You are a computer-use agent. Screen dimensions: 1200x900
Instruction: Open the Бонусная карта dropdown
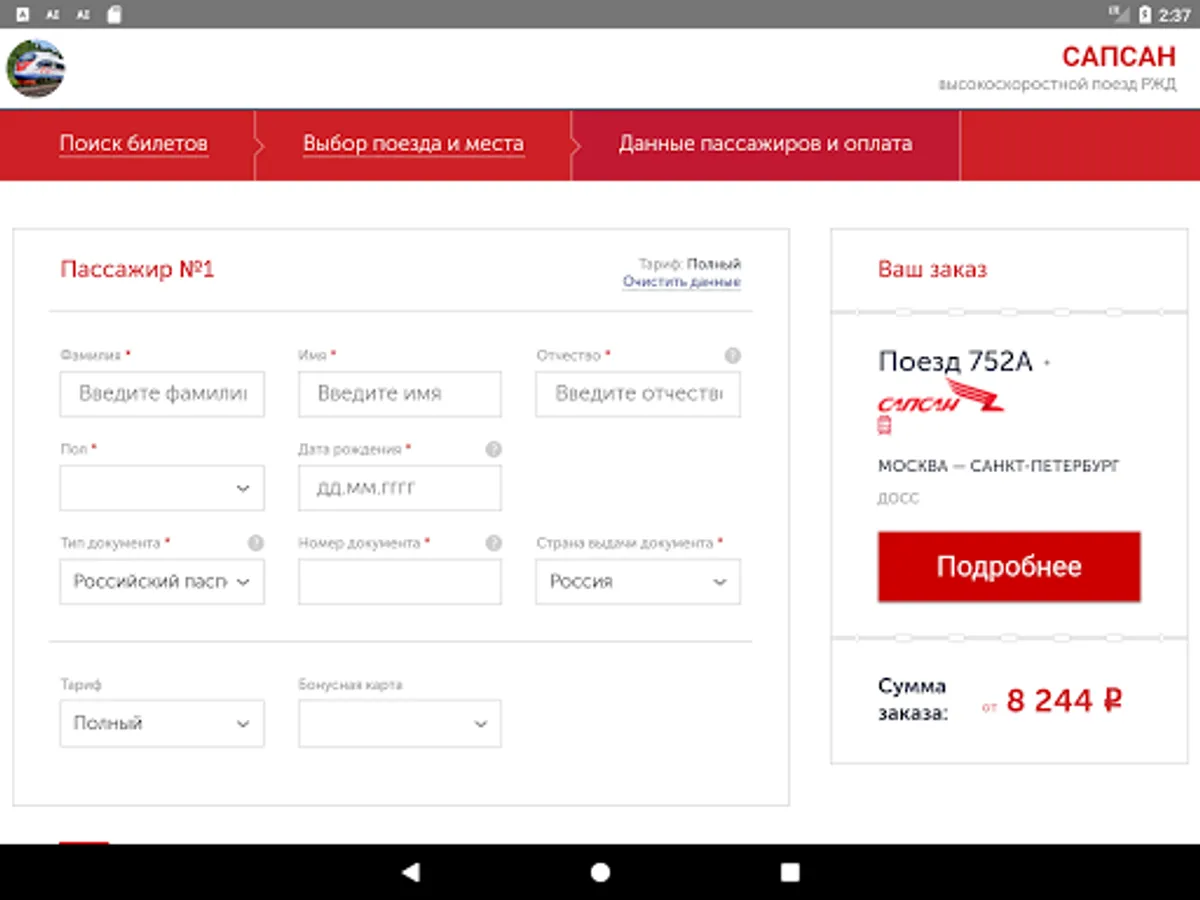click(x=400, y=723)
